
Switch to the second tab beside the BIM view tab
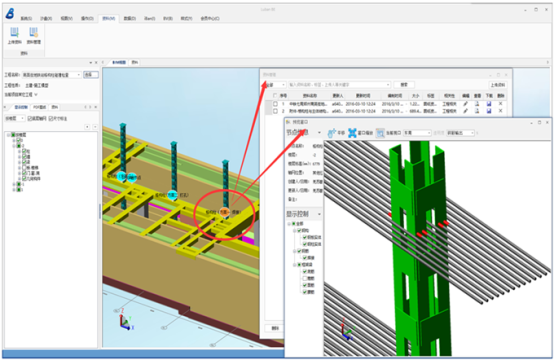pos(135,62)
